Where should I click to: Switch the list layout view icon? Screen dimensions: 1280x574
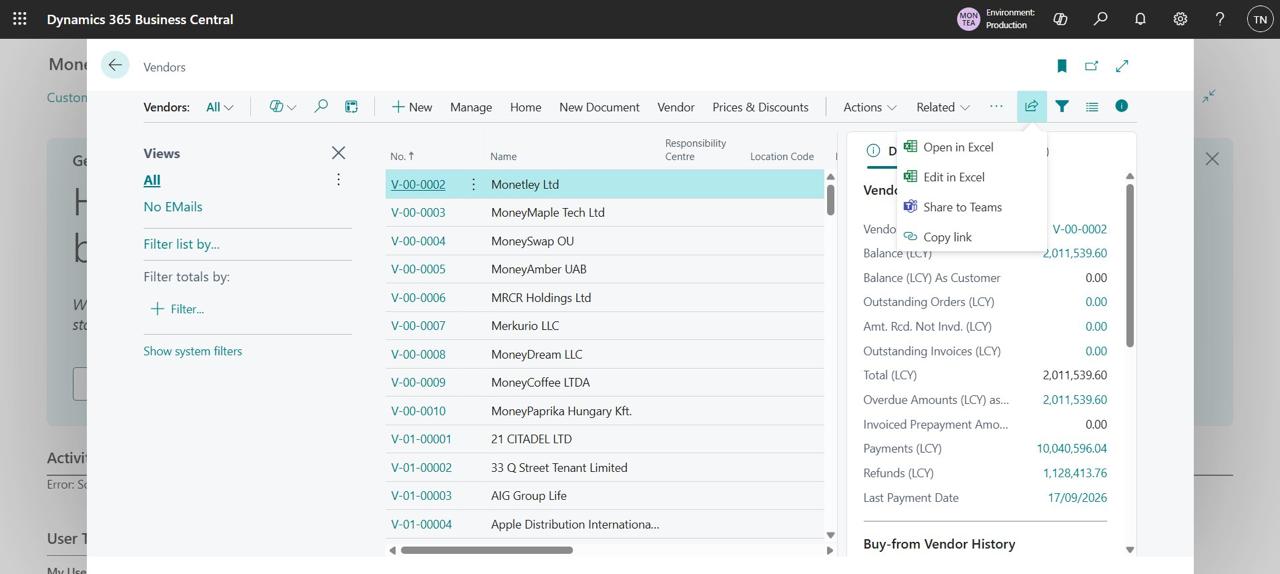[1092, 106]
